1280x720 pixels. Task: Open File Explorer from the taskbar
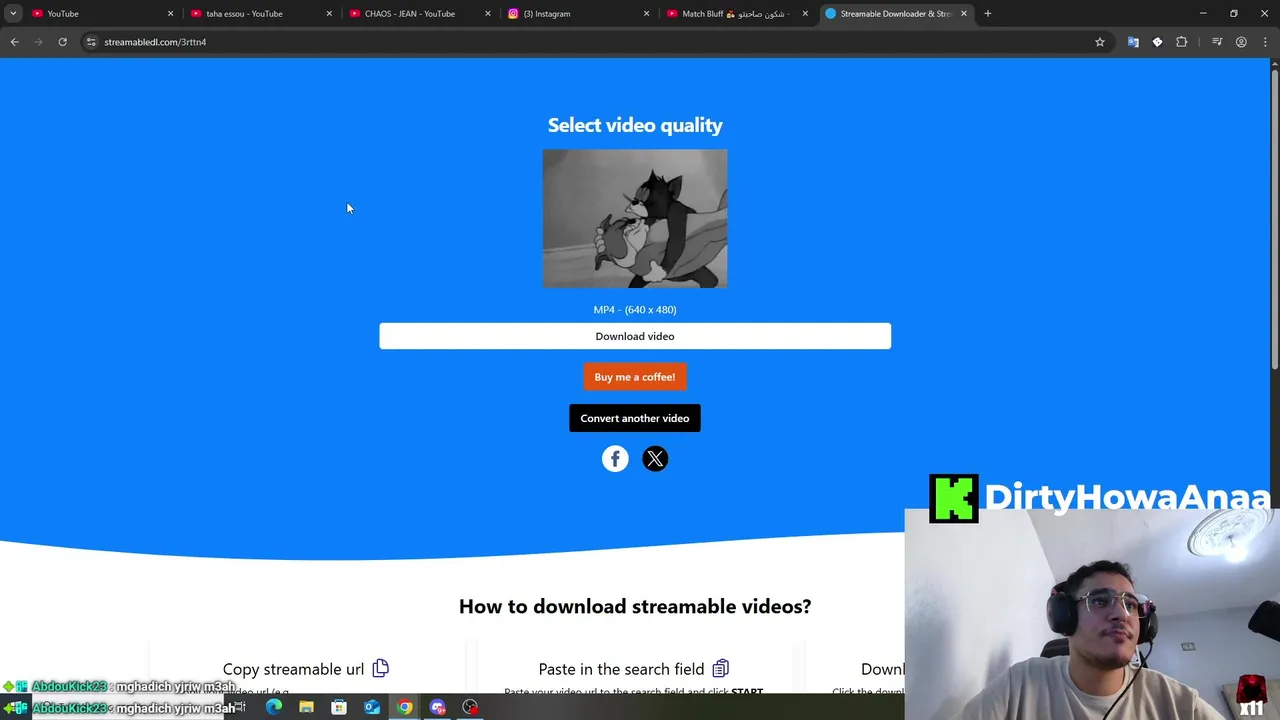306,707
